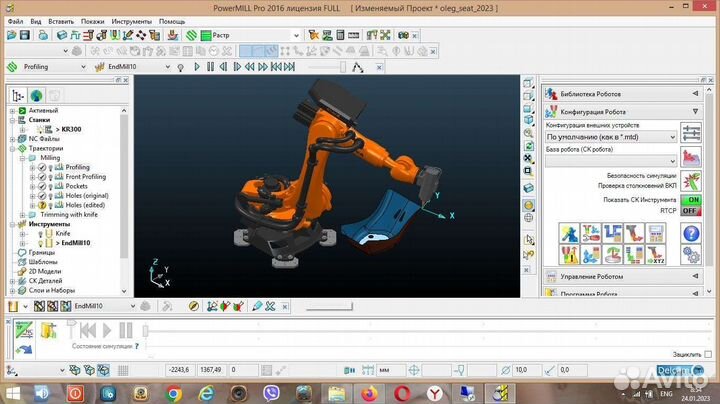
Task: Click the ISO view cube icon in view toolbar
Action: click(529, 120)
